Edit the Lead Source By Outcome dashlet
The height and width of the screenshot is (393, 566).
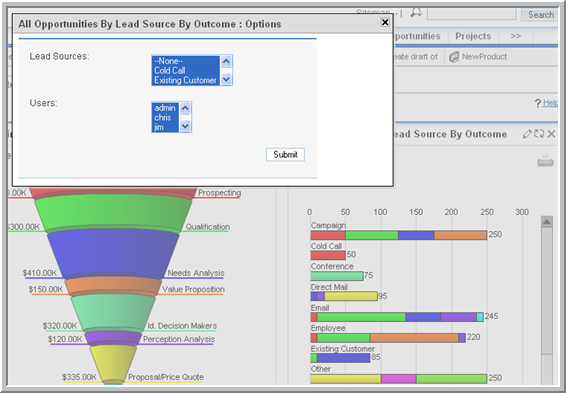(x=527, y=134)
